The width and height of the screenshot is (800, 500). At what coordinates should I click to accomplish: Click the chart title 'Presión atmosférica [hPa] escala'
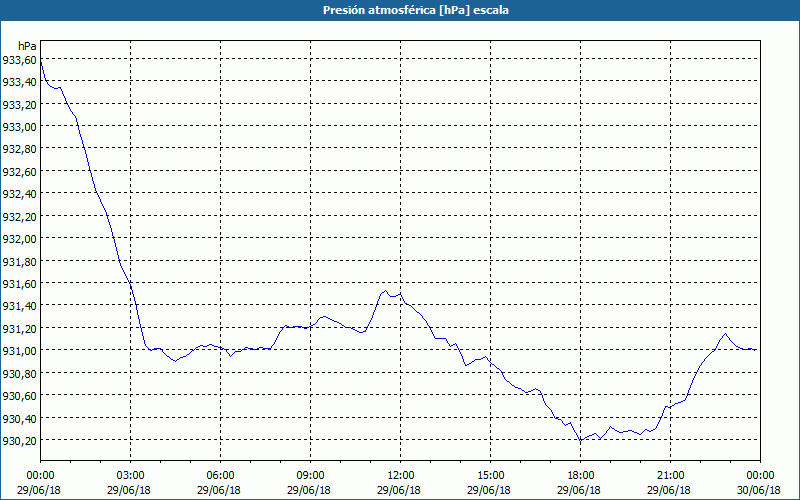click(415, 10)
